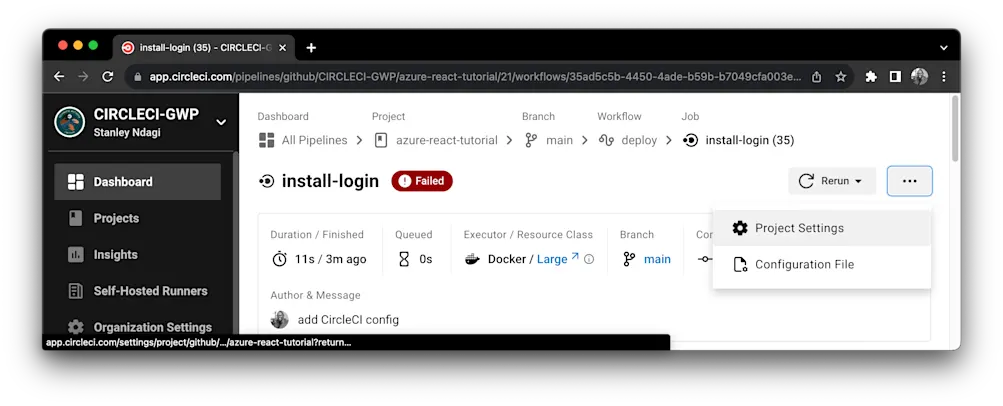Click the info icon next to Large
The height and width of the screenshot is (406, 1003).
pyautogui.click(x=589, y=260)
